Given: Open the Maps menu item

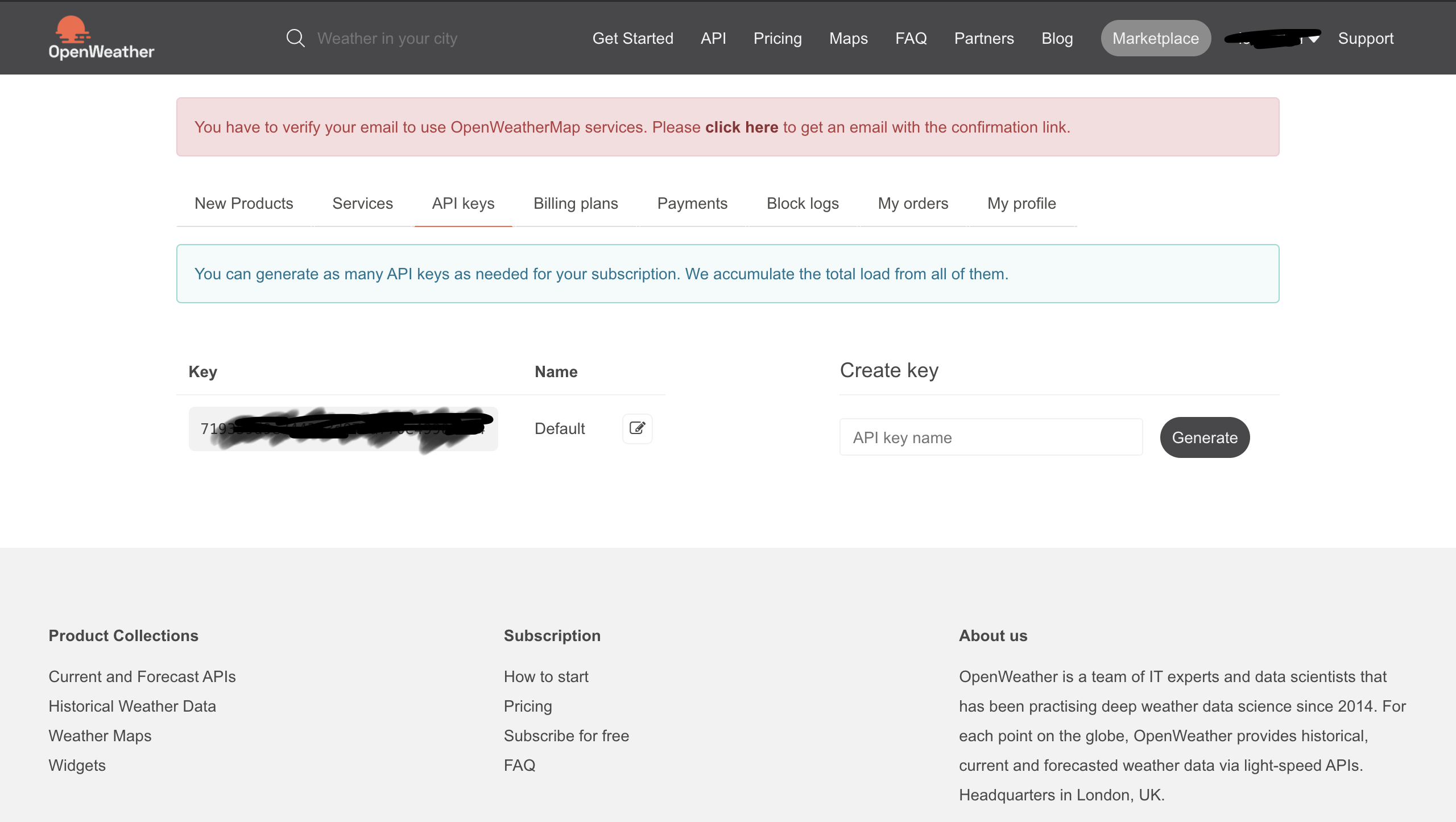Looking at the screenshot, I should tap(848, 38).
